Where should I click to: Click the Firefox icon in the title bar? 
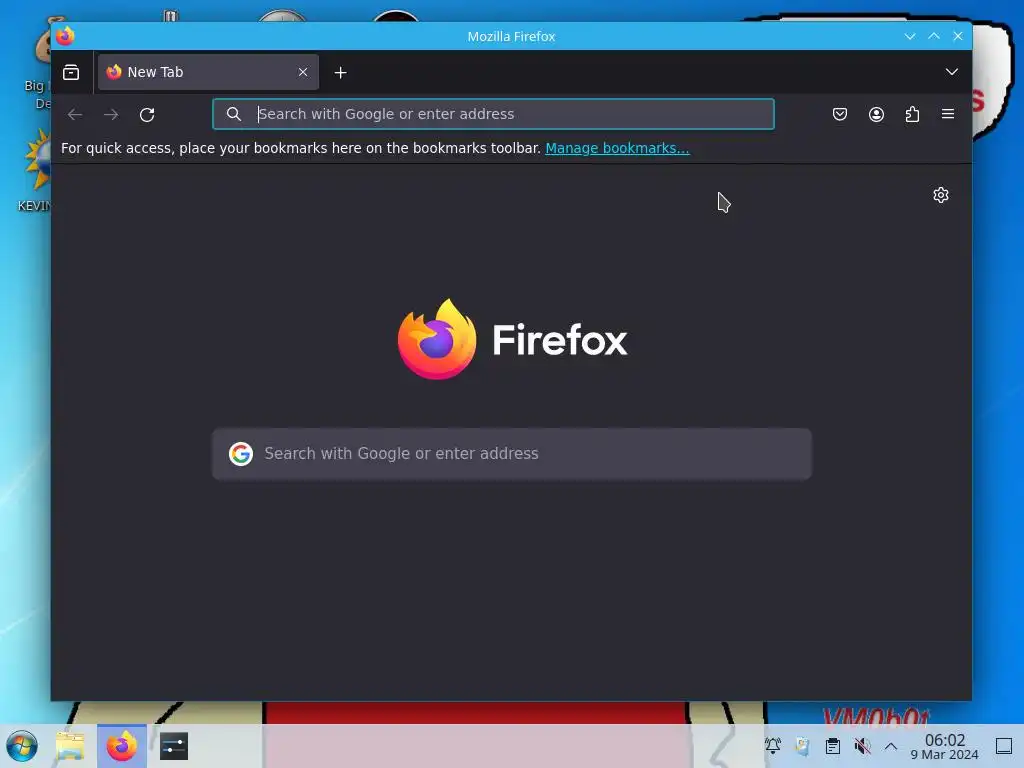[65, 36]
